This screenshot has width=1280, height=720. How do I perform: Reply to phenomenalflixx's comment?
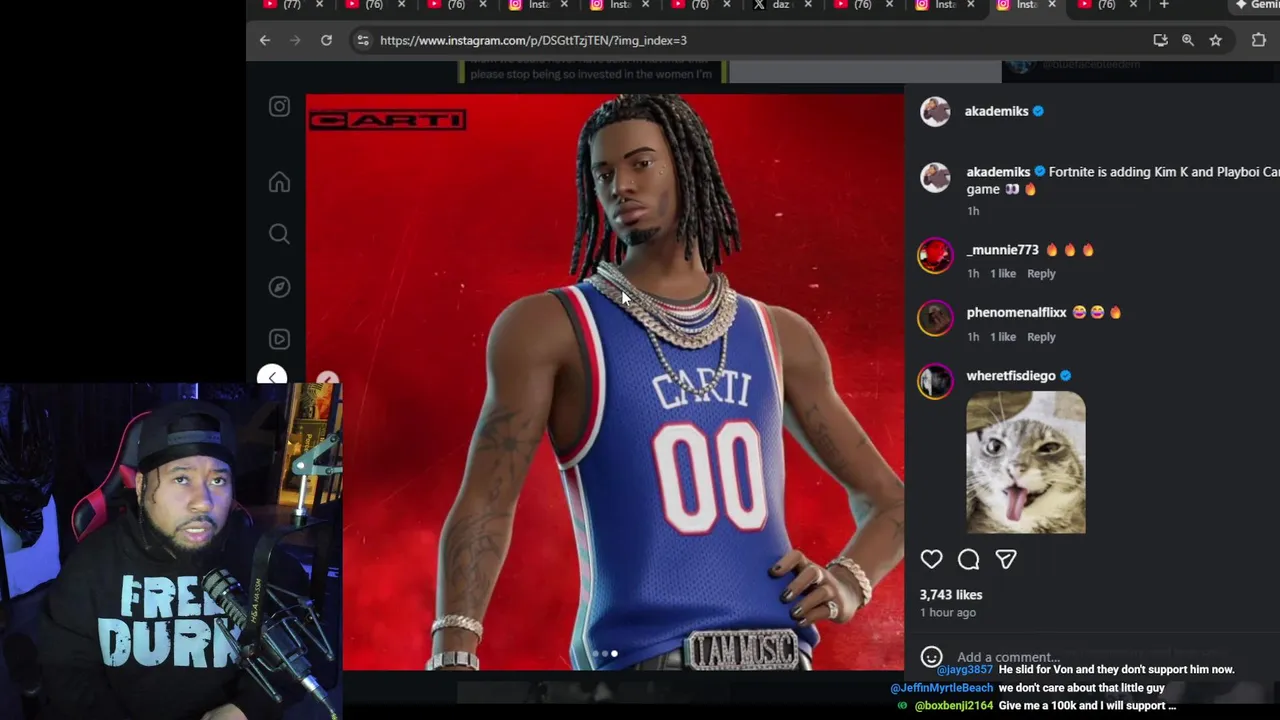pos(1041,337)
